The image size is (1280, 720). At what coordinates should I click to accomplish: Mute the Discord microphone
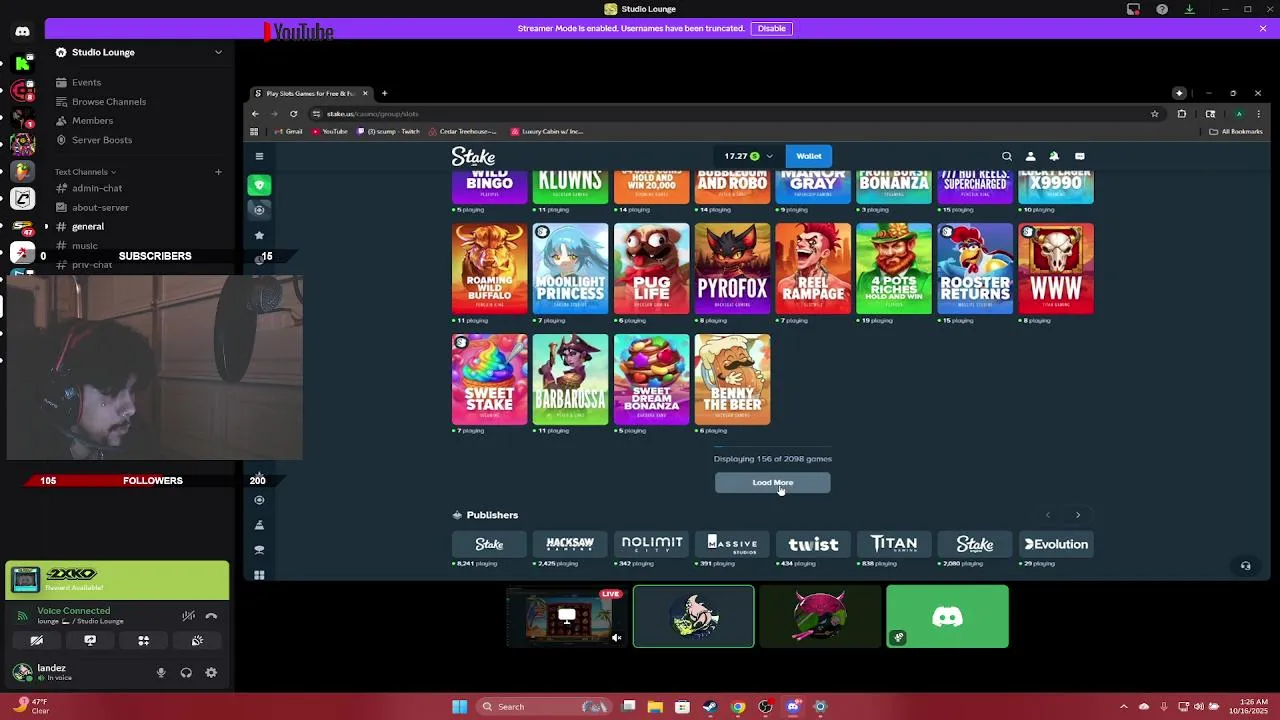tap(161, 673)
